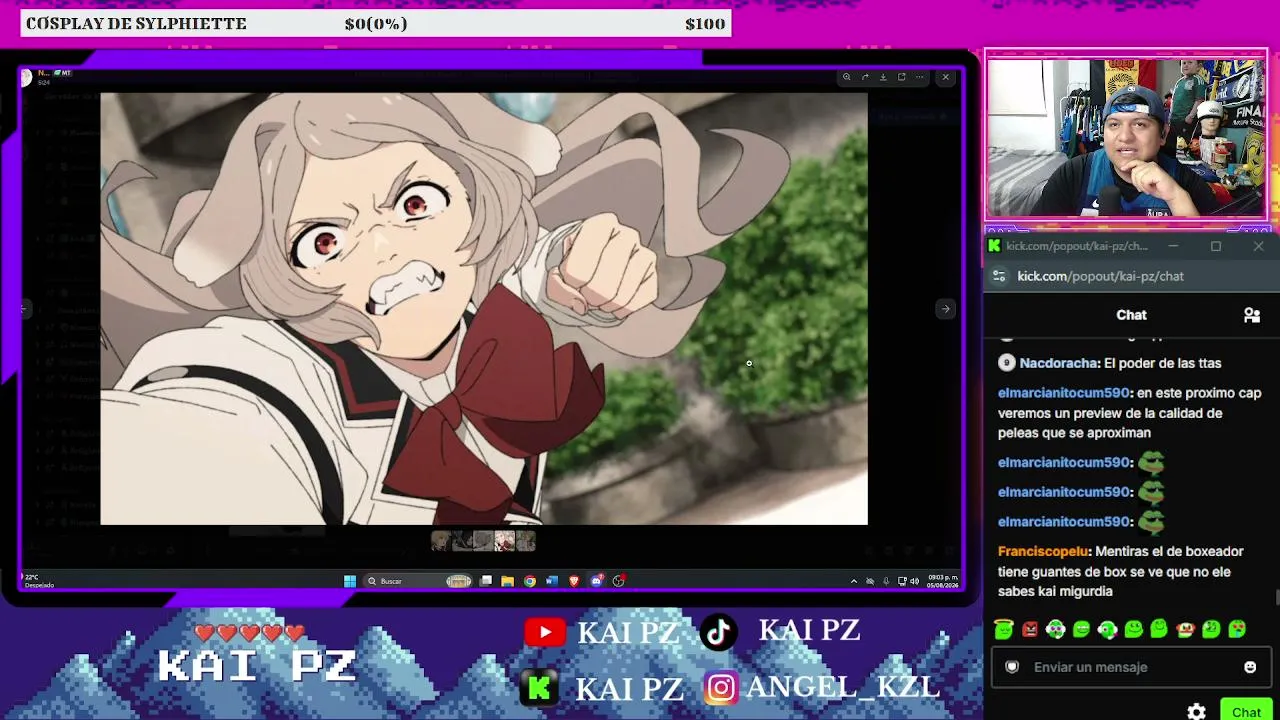Click Nacdoracha's chat badge icon
The image size is (1280, 720).
(x=1007, y=363)
